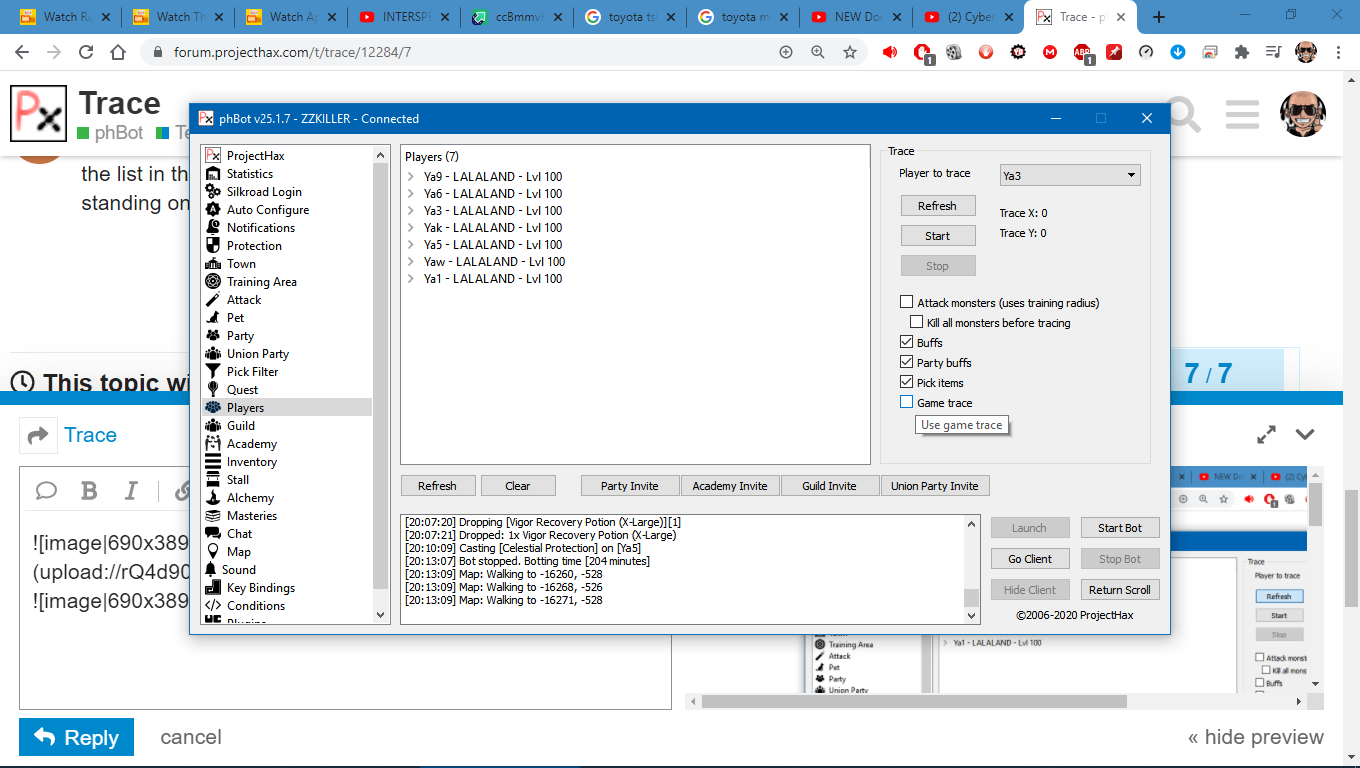Viewport: 1360px width, 768px height.
Task: Select the Alchemy flask icon
Action: pyautogui.click(x=212, y=498)
